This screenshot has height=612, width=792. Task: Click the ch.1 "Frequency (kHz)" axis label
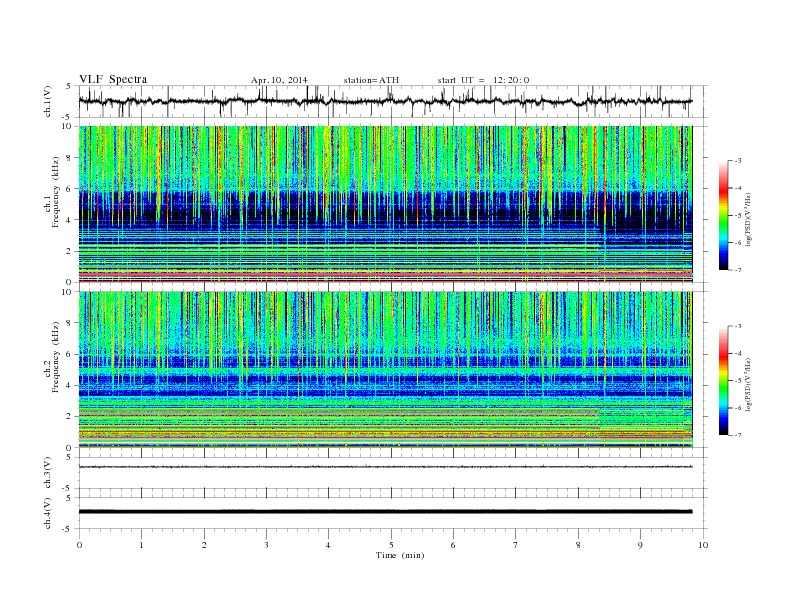[55, 192]
